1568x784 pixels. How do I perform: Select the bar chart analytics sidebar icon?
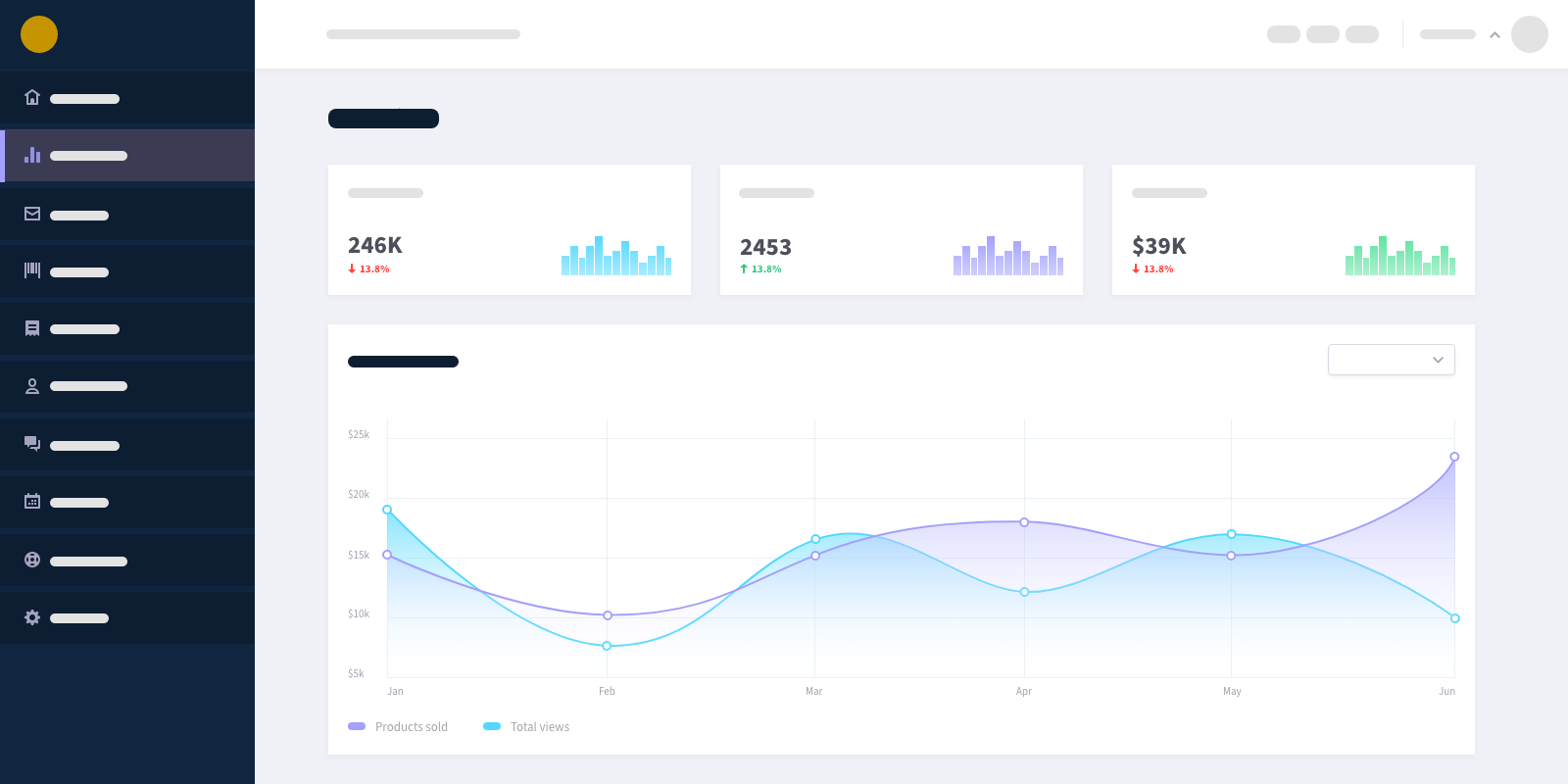[32, 155]
